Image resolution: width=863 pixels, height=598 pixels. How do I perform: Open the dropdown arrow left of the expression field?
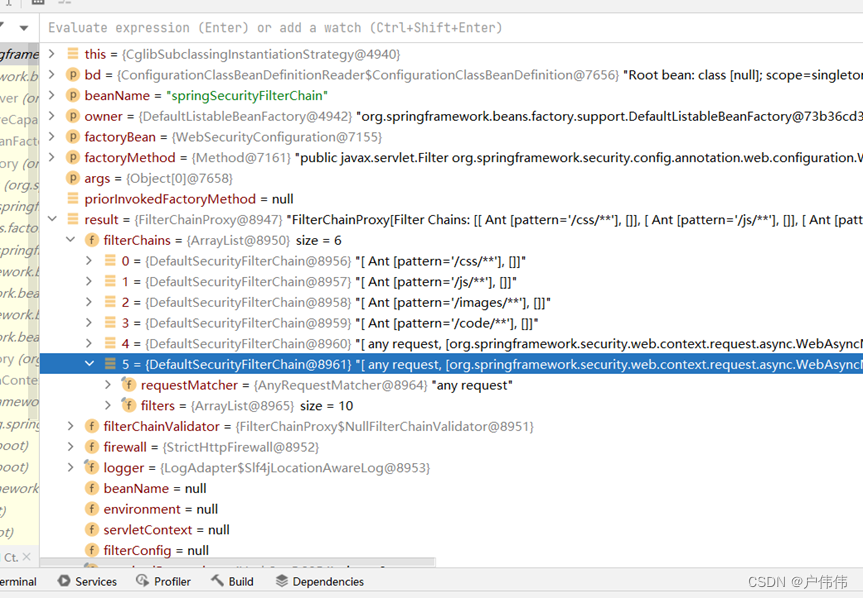point(24,28)
